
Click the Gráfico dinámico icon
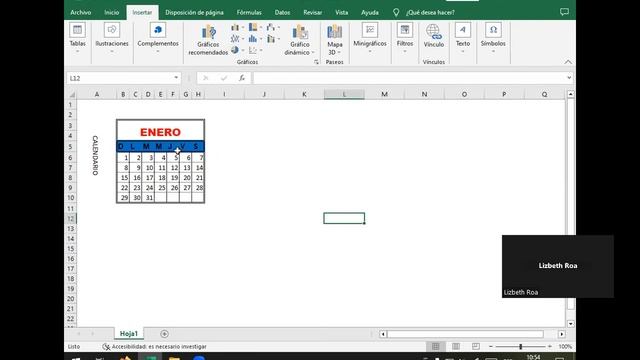[300, 32]
